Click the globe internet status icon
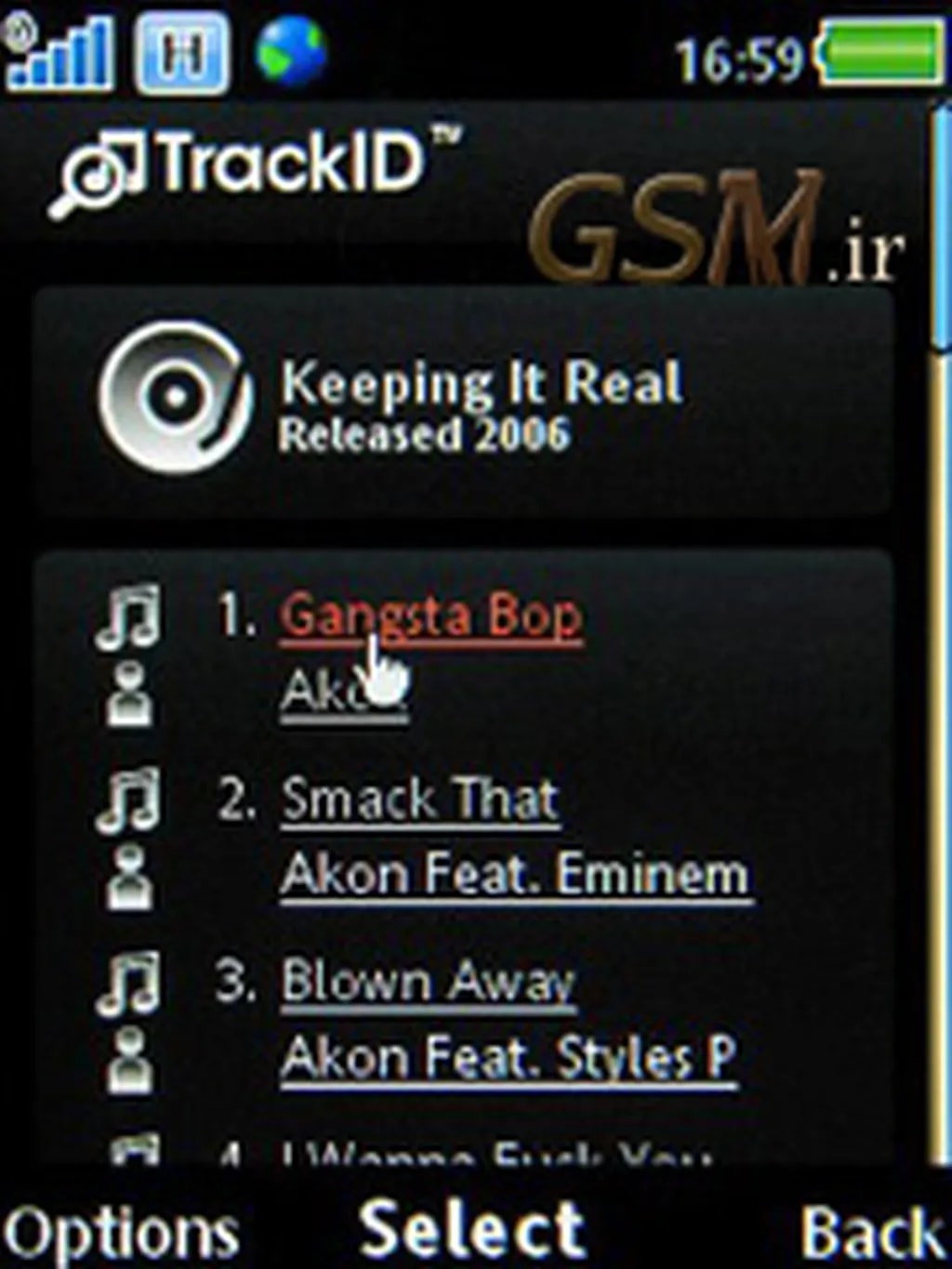 291,50
